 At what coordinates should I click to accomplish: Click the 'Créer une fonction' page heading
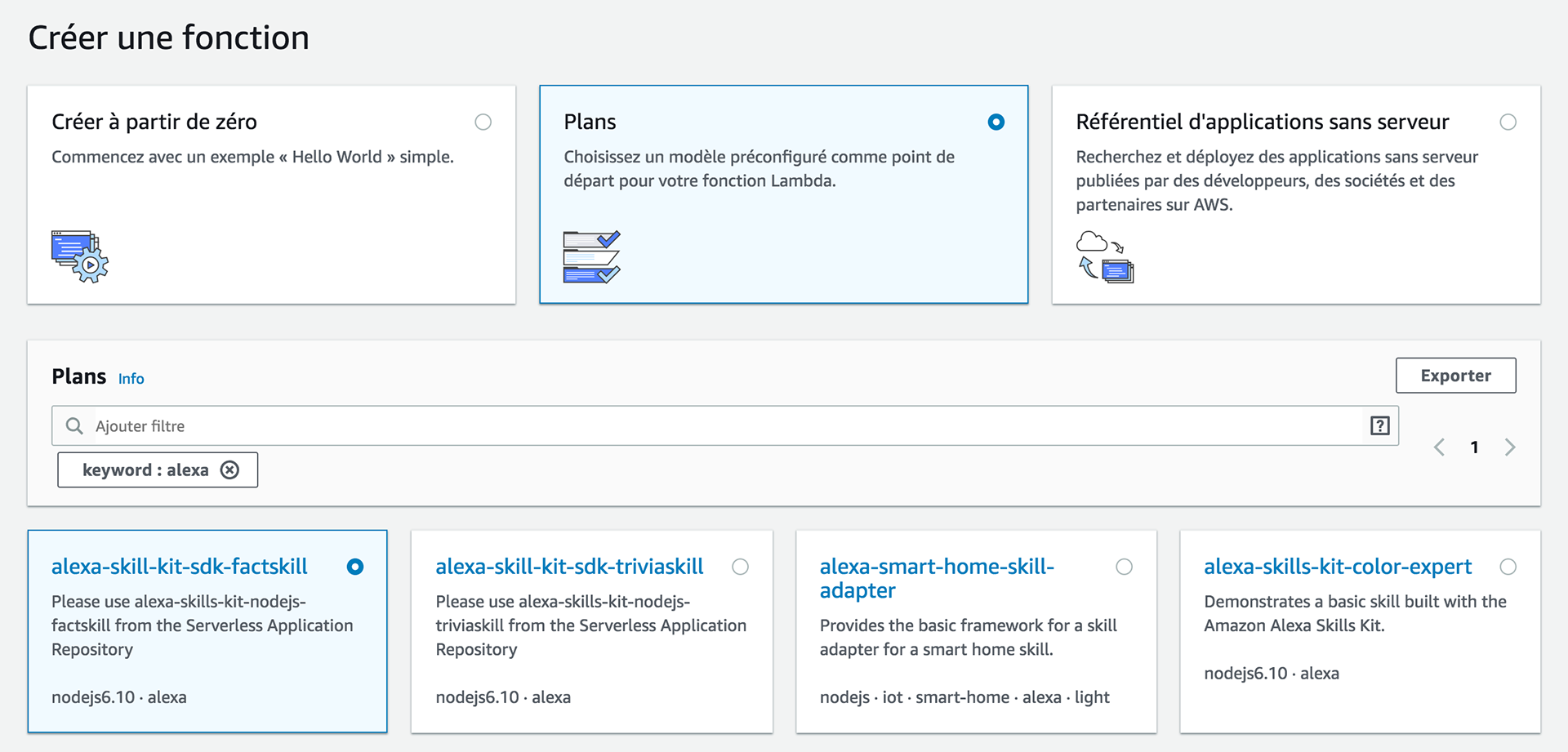168,38
